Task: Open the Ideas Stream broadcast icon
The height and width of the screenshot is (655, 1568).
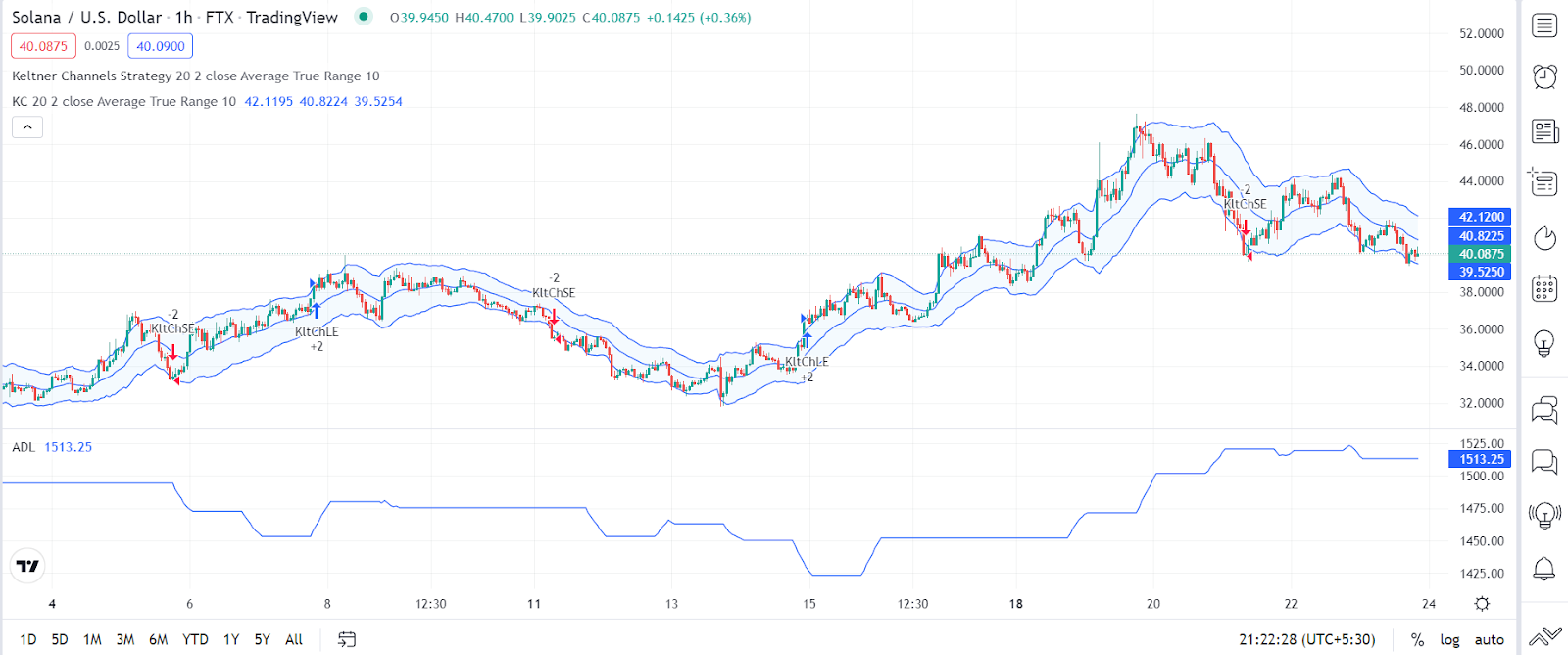Action: pos(1544,515)
